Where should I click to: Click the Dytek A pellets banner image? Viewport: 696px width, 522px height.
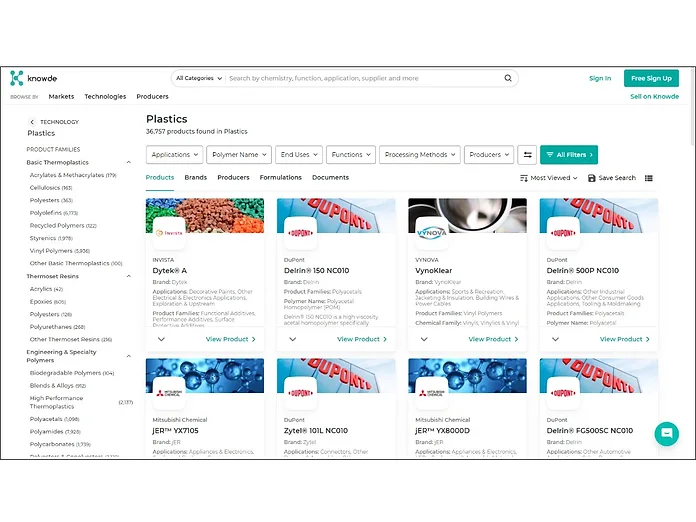coord(205,216)
